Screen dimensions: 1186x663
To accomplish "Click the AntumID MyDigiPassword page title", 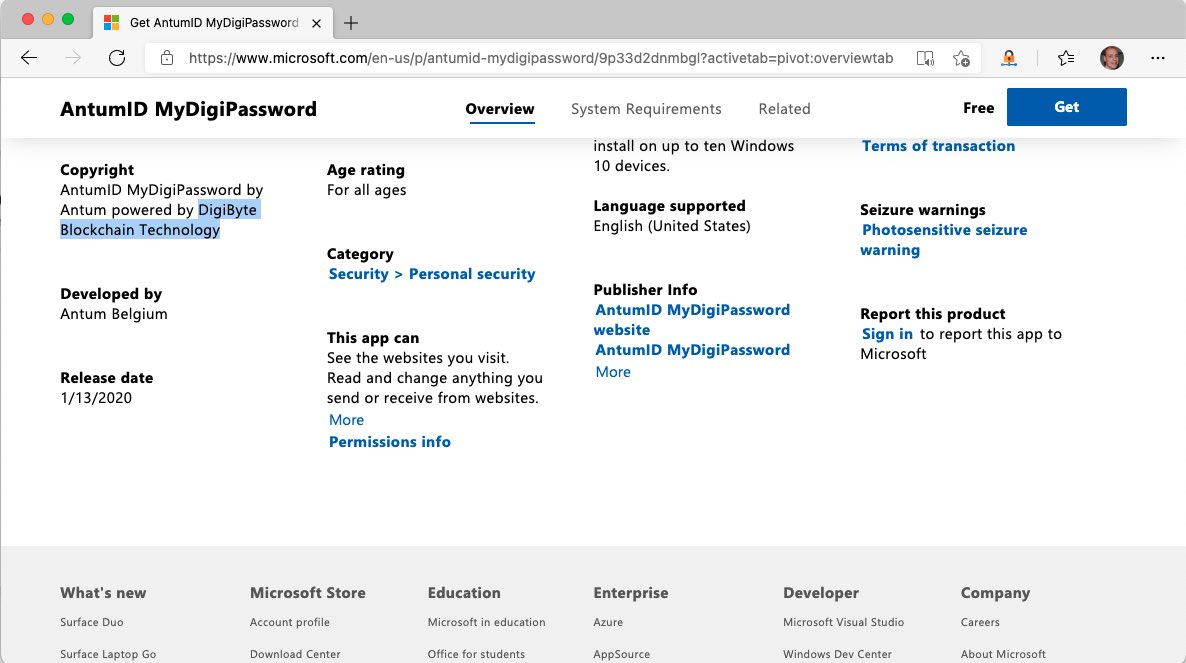I will click(188, 109).
